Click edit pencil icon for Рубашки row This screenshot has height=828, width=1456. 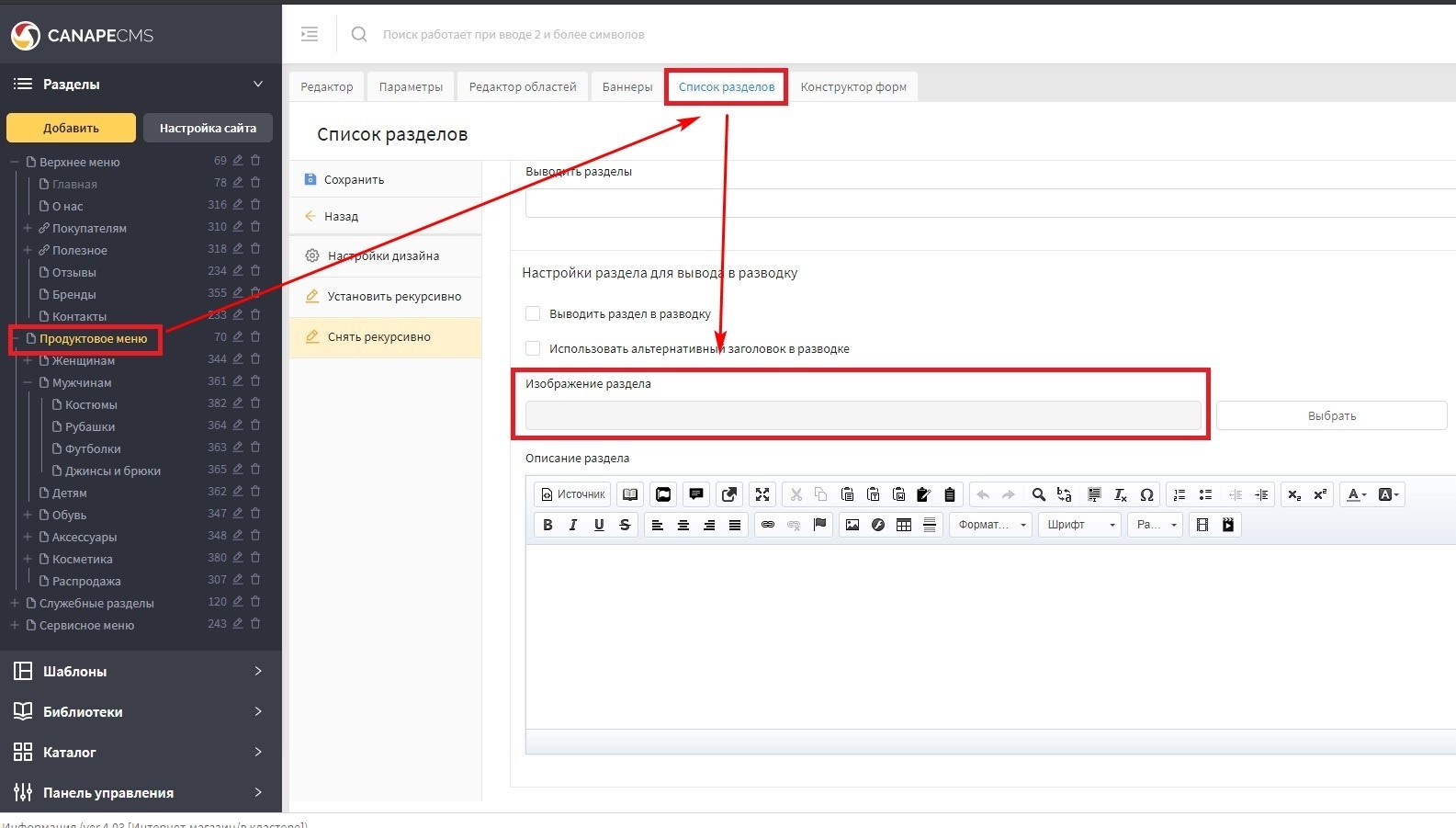point(238,425)
